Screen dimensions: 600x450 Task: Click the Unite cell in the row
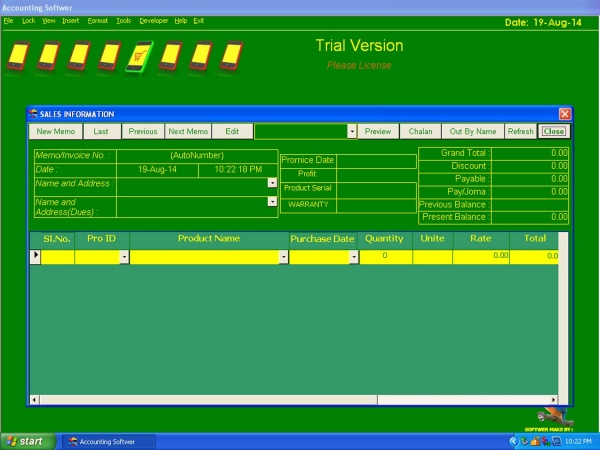[x=432, y=256]
